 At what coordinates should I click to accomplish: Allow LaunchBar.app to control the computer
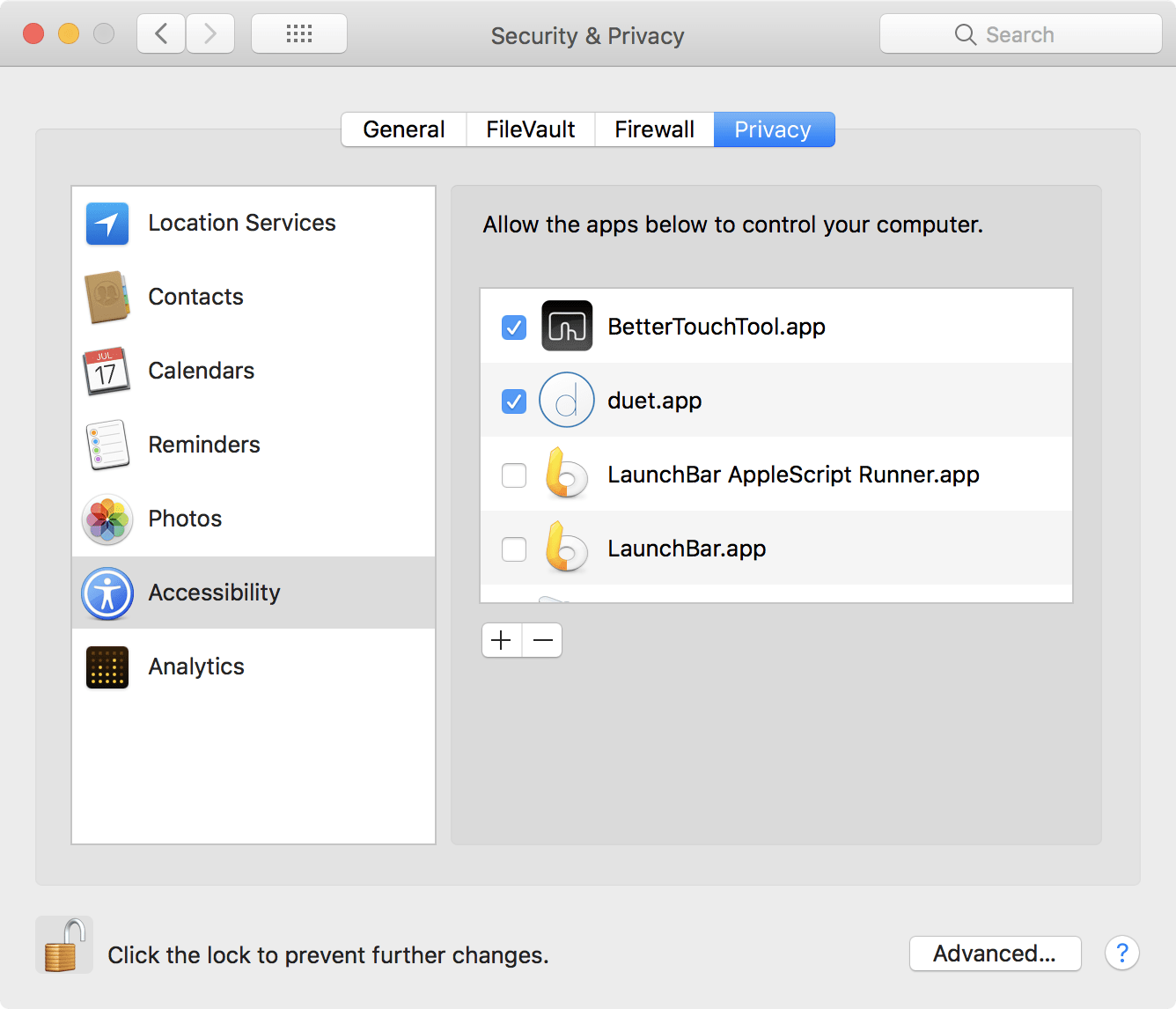pyautogui.click(x=513, y=549)
